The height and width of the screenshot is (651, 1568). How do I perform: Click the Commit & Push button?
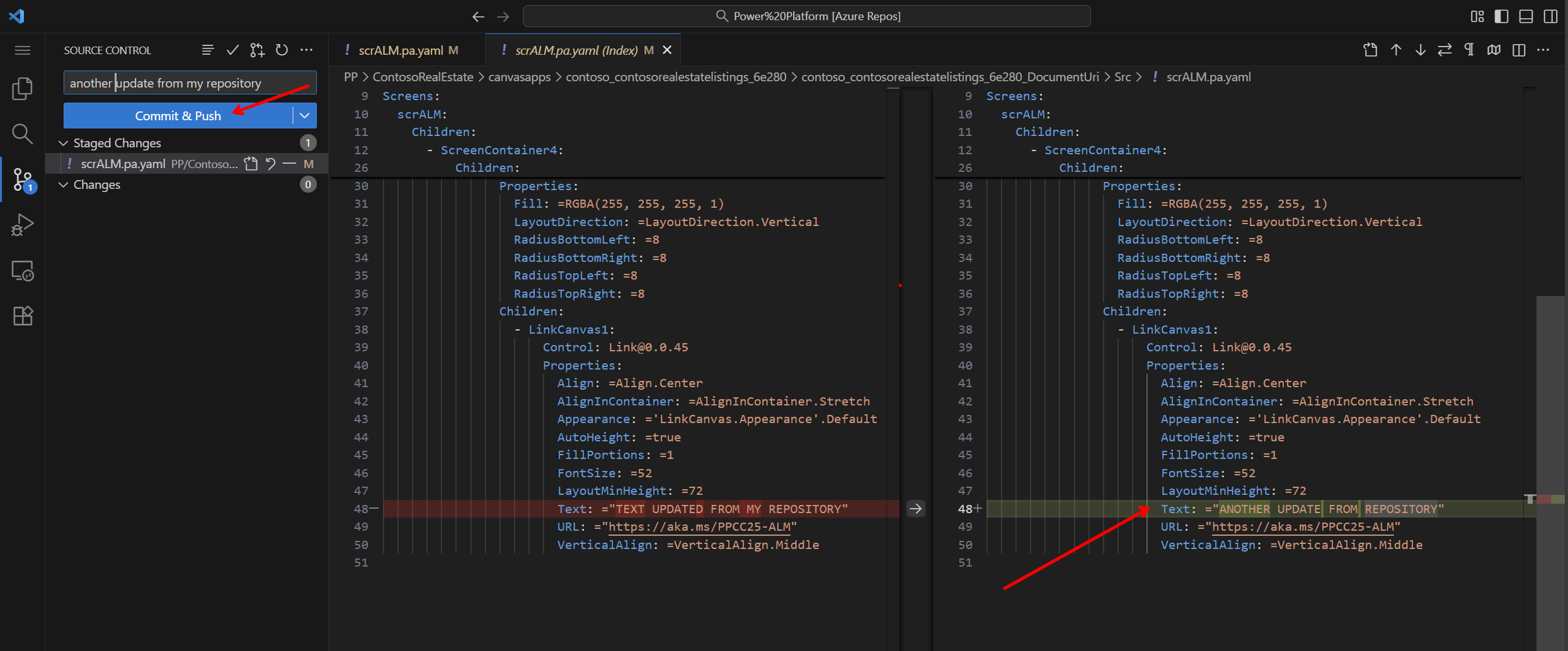tap(178, 115)
